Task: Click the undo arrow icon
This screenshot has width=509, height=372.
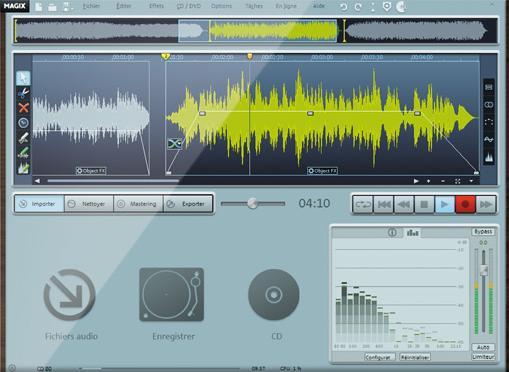Action: [343, 7]
